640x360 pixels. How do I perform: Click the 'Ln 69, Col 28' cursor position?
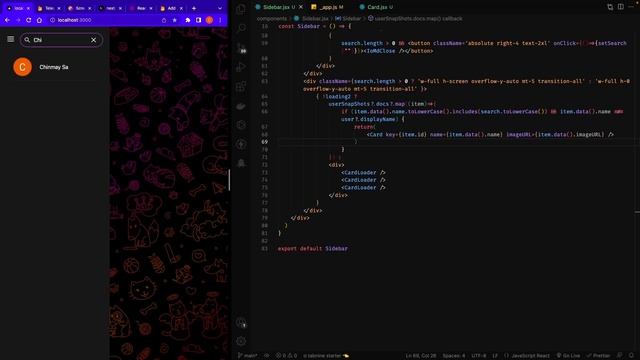pyautogui.click(x=421, y=356)
